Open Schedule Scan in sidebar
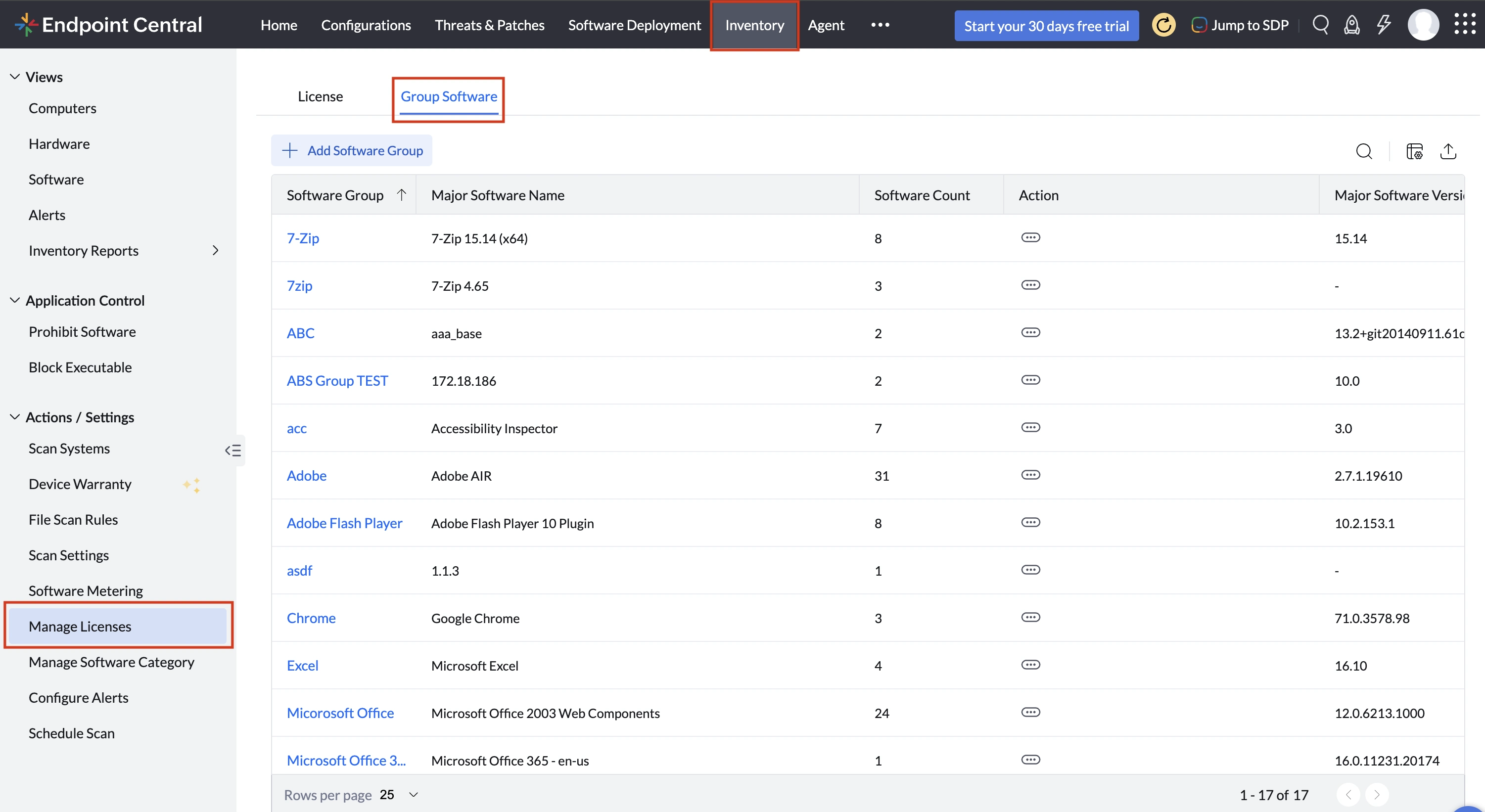 coord(72,733)
